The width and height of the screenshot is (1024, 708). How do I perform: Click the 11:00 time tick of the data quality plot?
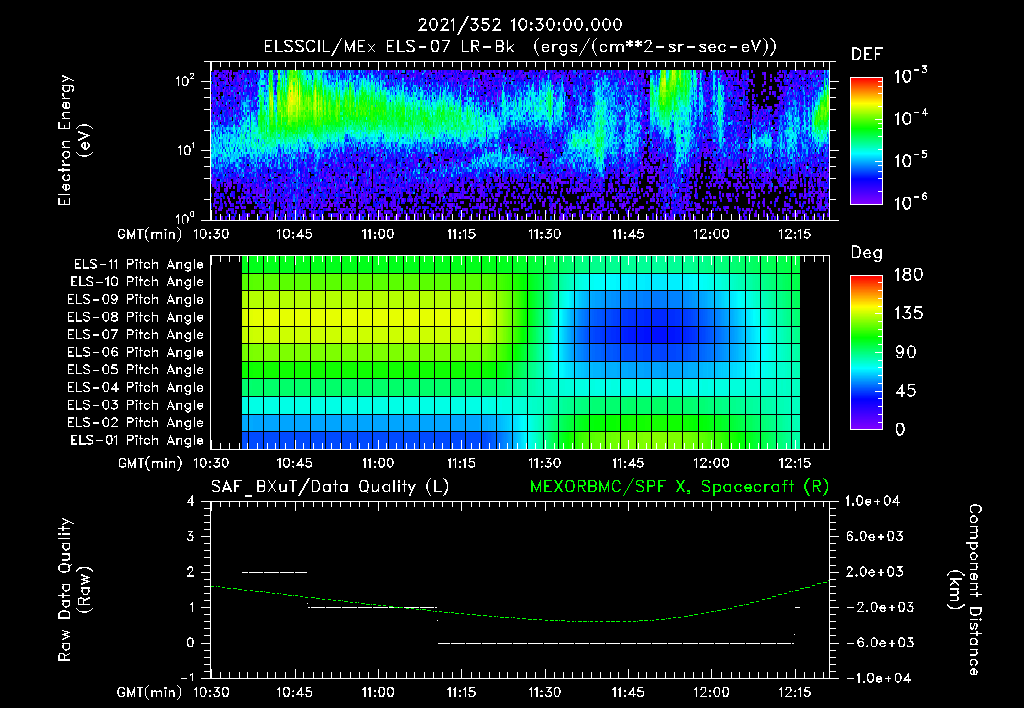click(x=377, y=692)
